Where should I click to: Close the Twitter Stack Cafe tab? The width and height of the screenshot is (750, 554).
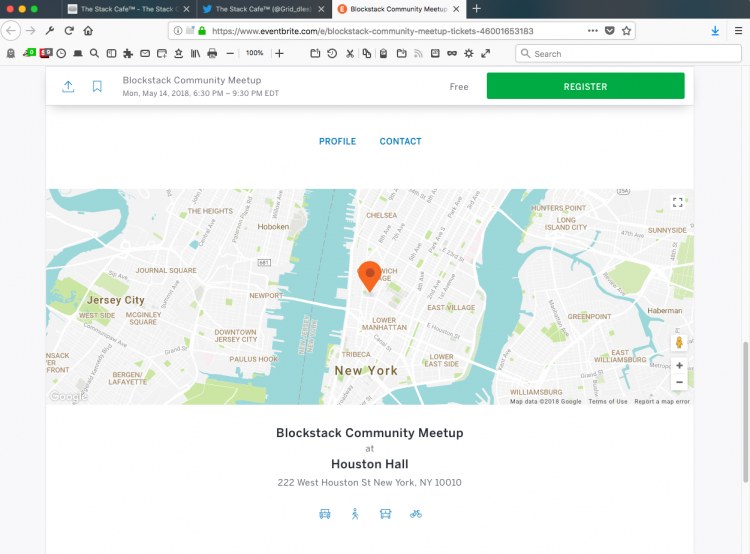[x=321, y=9]
